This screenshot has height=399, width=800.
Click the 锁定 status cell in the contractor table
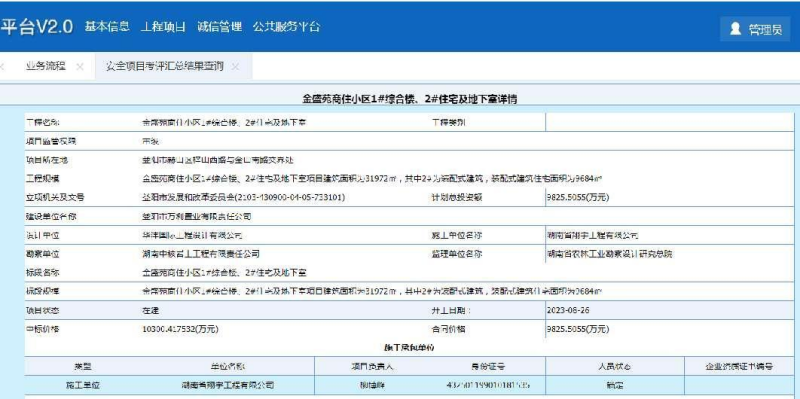coord(615,385)
